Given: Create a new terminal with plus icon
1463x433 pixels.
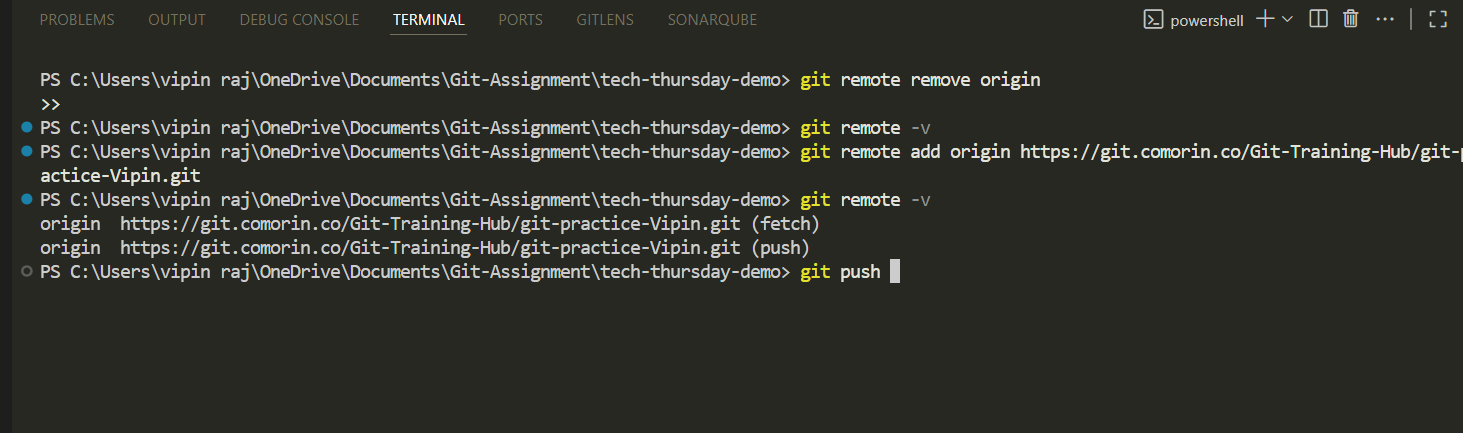Looking at the screenshot, I should 1265,19.
